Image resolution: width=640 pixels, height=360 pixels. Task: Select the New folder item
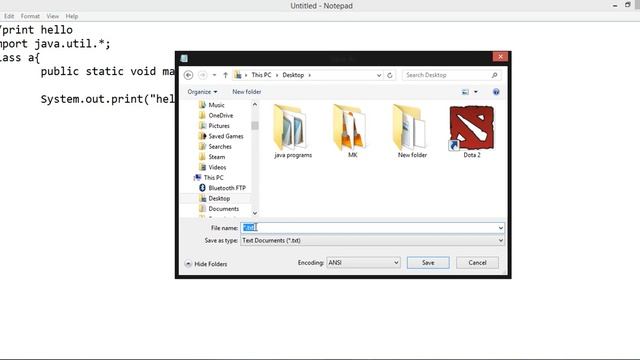pyautogui.click(x=412, y=131)
